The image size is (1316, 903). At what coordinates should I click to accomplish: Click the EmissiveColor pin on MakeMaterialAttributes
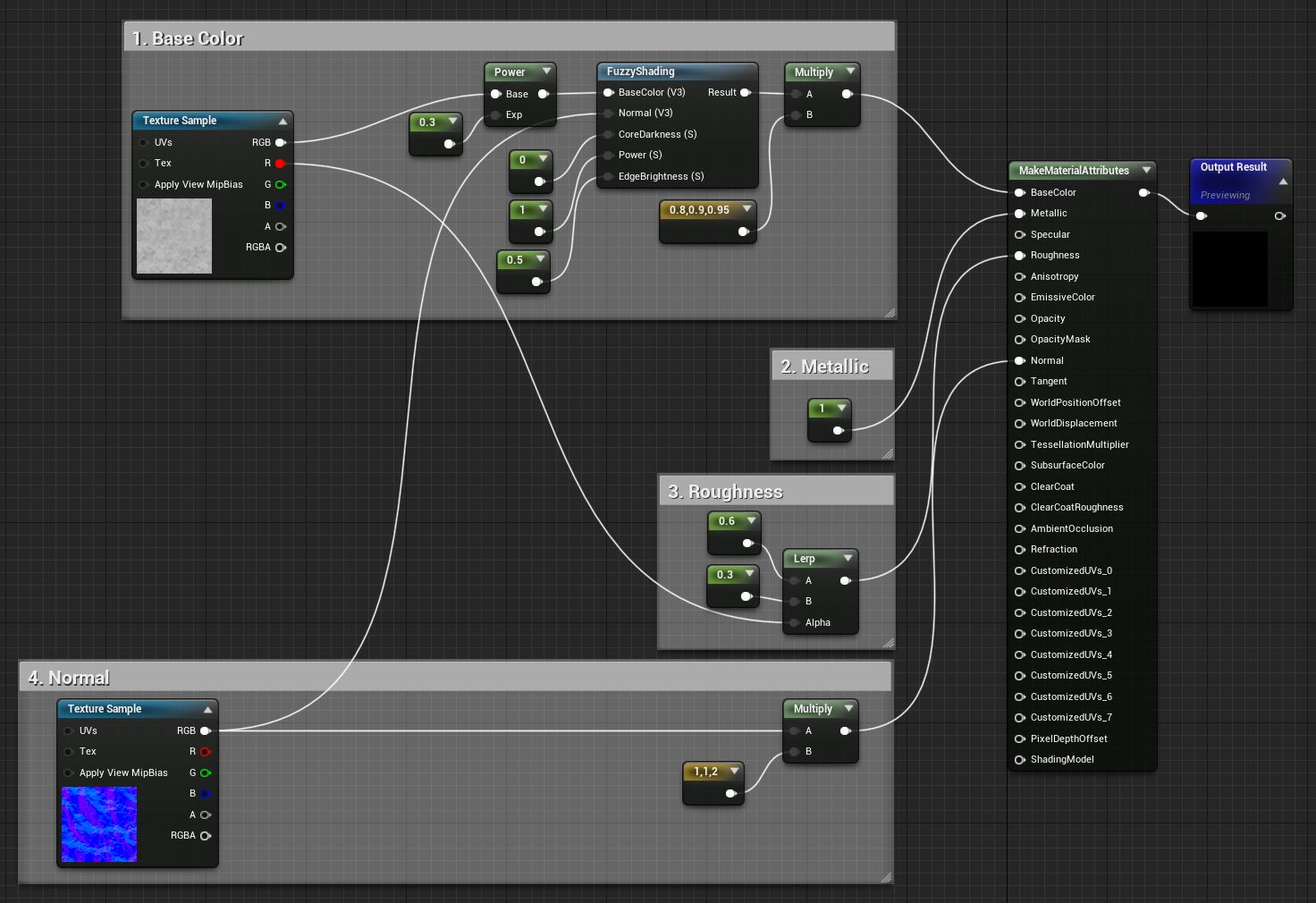tap(1019, 298)
